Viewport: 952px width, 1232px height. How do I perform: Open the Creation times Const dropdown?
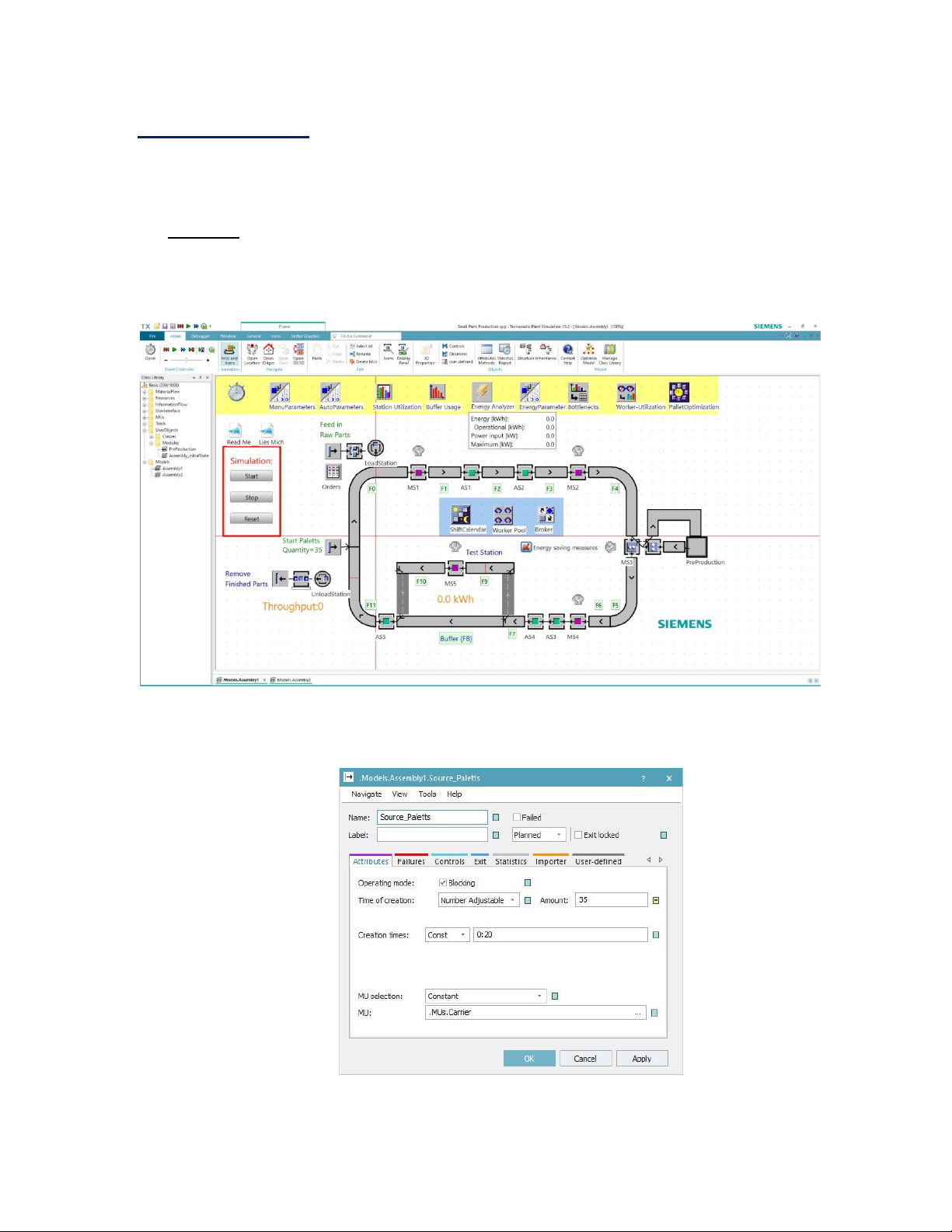coord(447,935)
